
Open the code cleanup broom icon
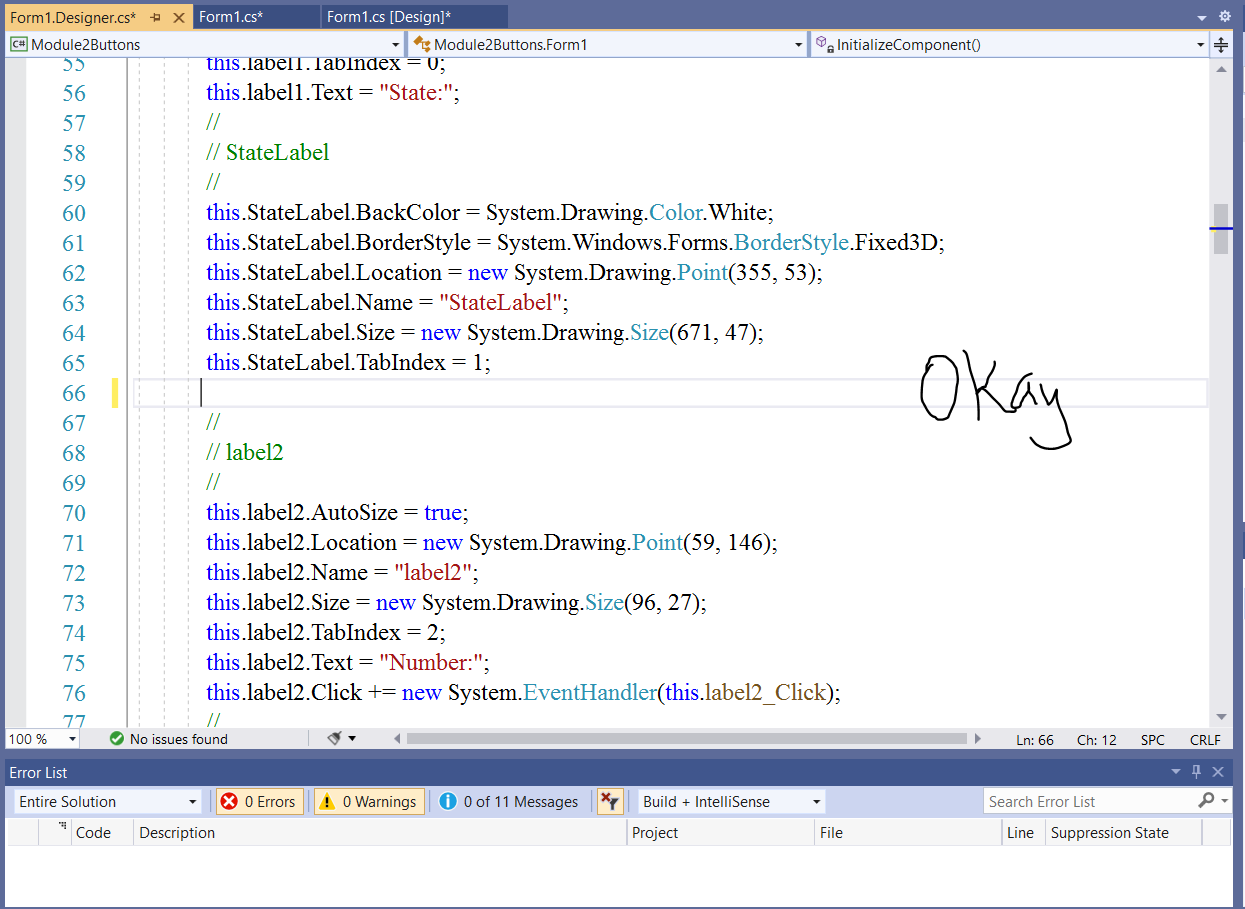(335, 739)
